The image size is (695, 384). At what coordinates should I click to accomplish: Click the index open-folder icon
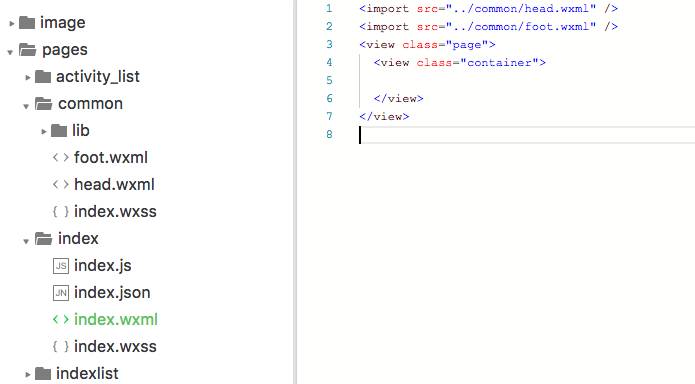point(43,239)
